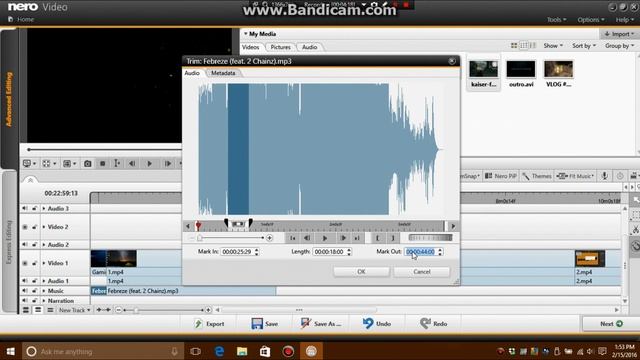Mute the Audio 1 track
The width and height of the screenshot is (640, 360).
[x=24, y=281]
